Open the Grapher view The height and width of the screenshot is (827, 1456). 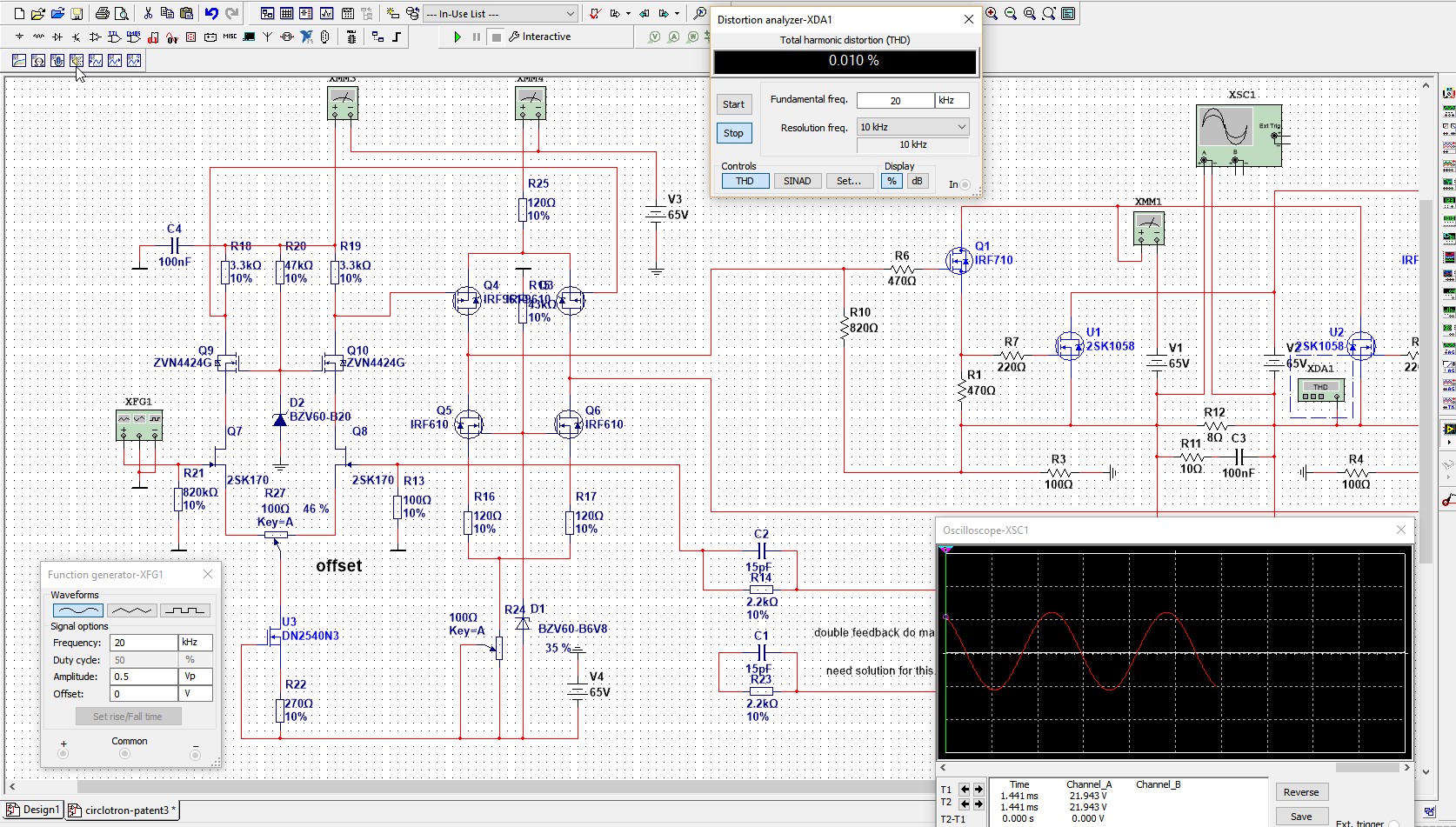(326, 13)
